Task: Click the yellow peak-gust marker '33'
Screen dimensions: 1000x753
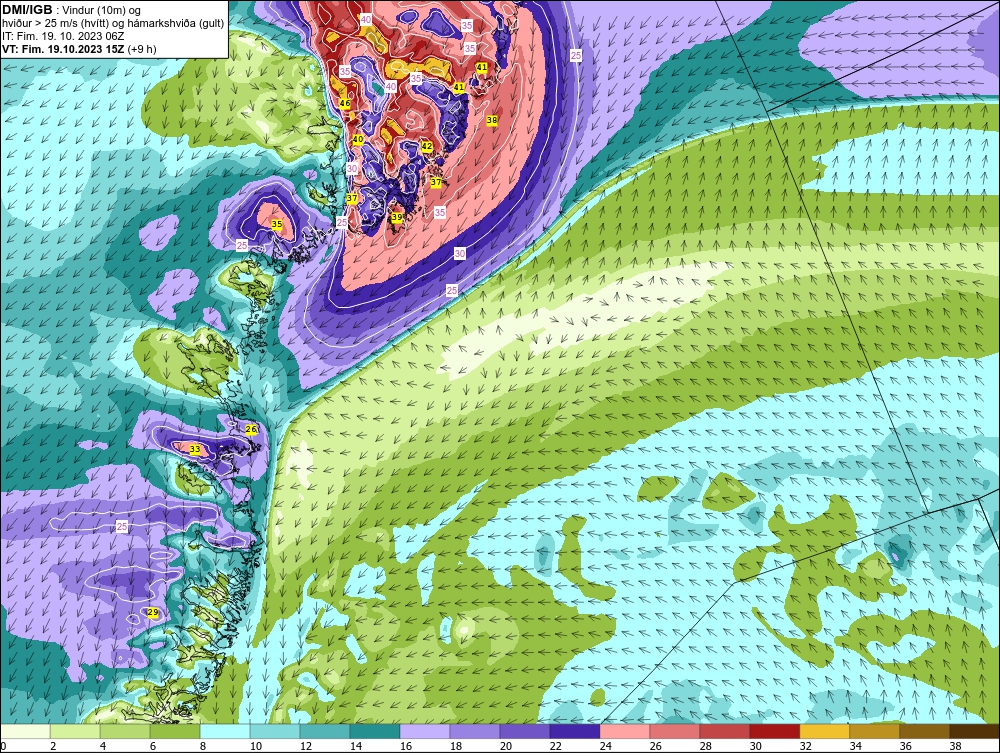Action: [195, 450]
